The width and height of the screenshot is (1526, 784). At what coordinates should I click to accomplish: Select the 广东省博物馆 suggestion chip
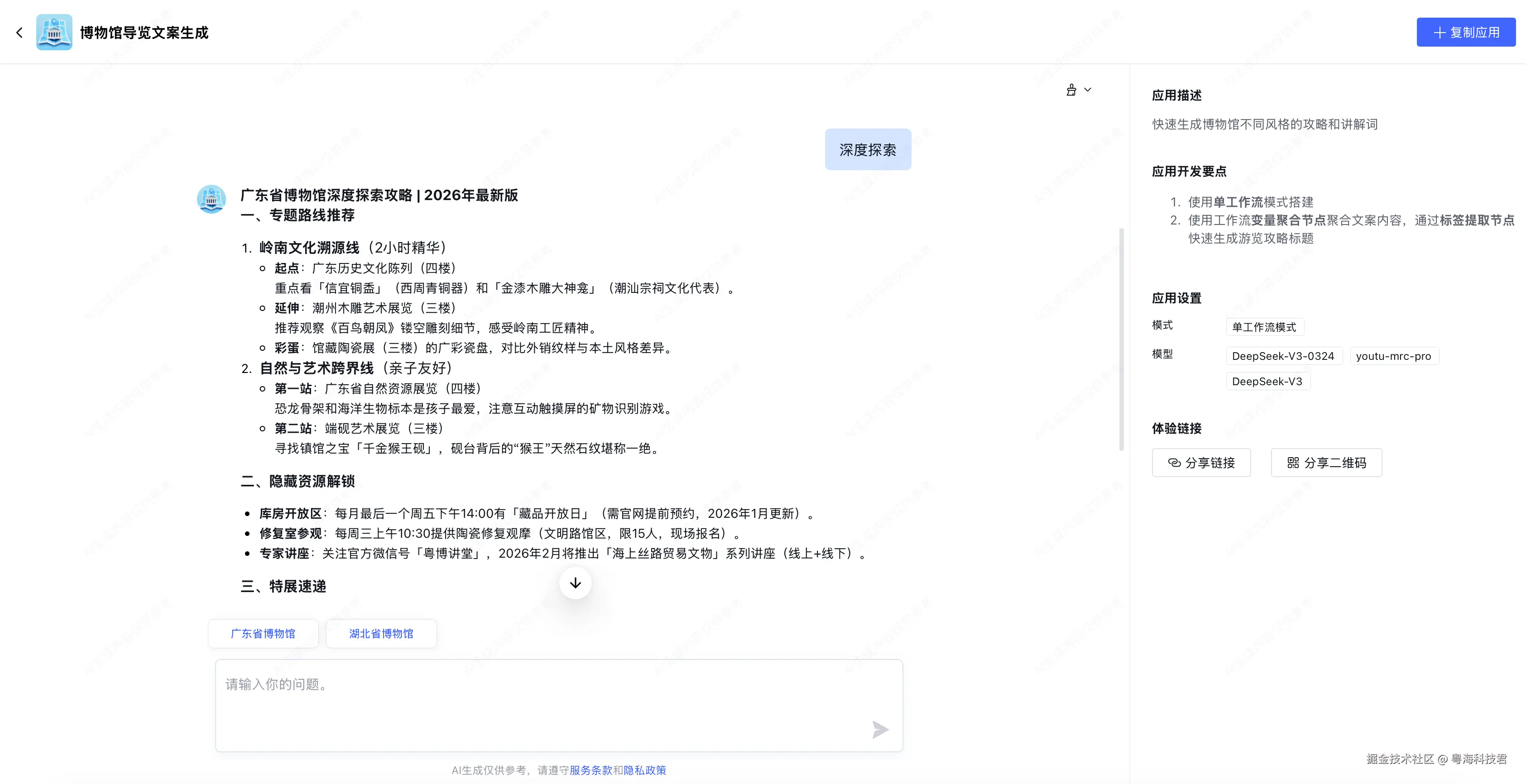[263, 634]
